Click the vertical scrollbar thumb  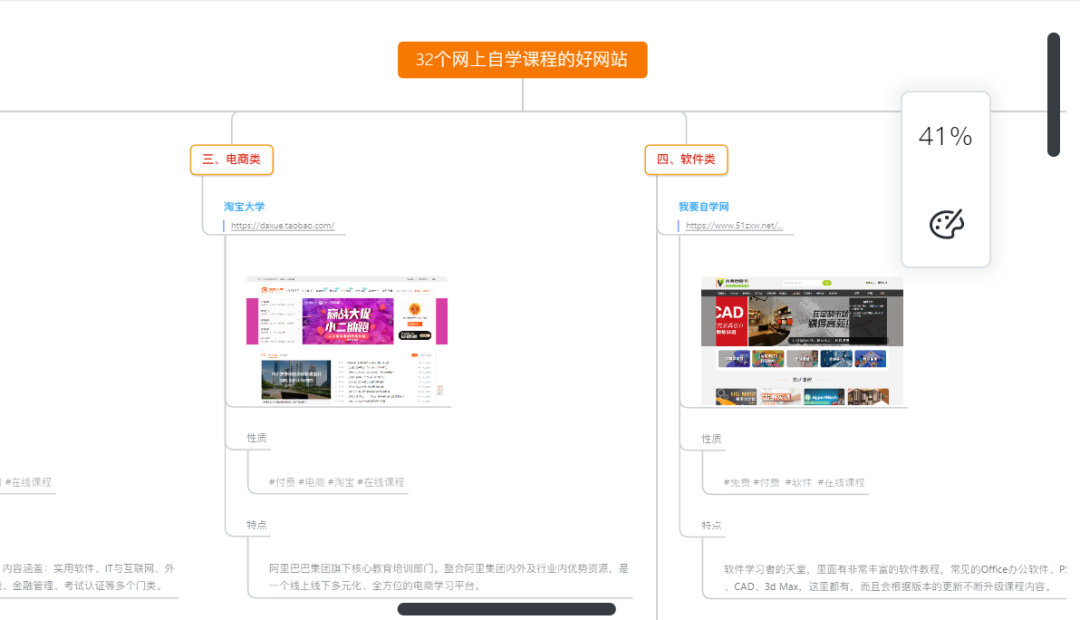[1053, 94]
